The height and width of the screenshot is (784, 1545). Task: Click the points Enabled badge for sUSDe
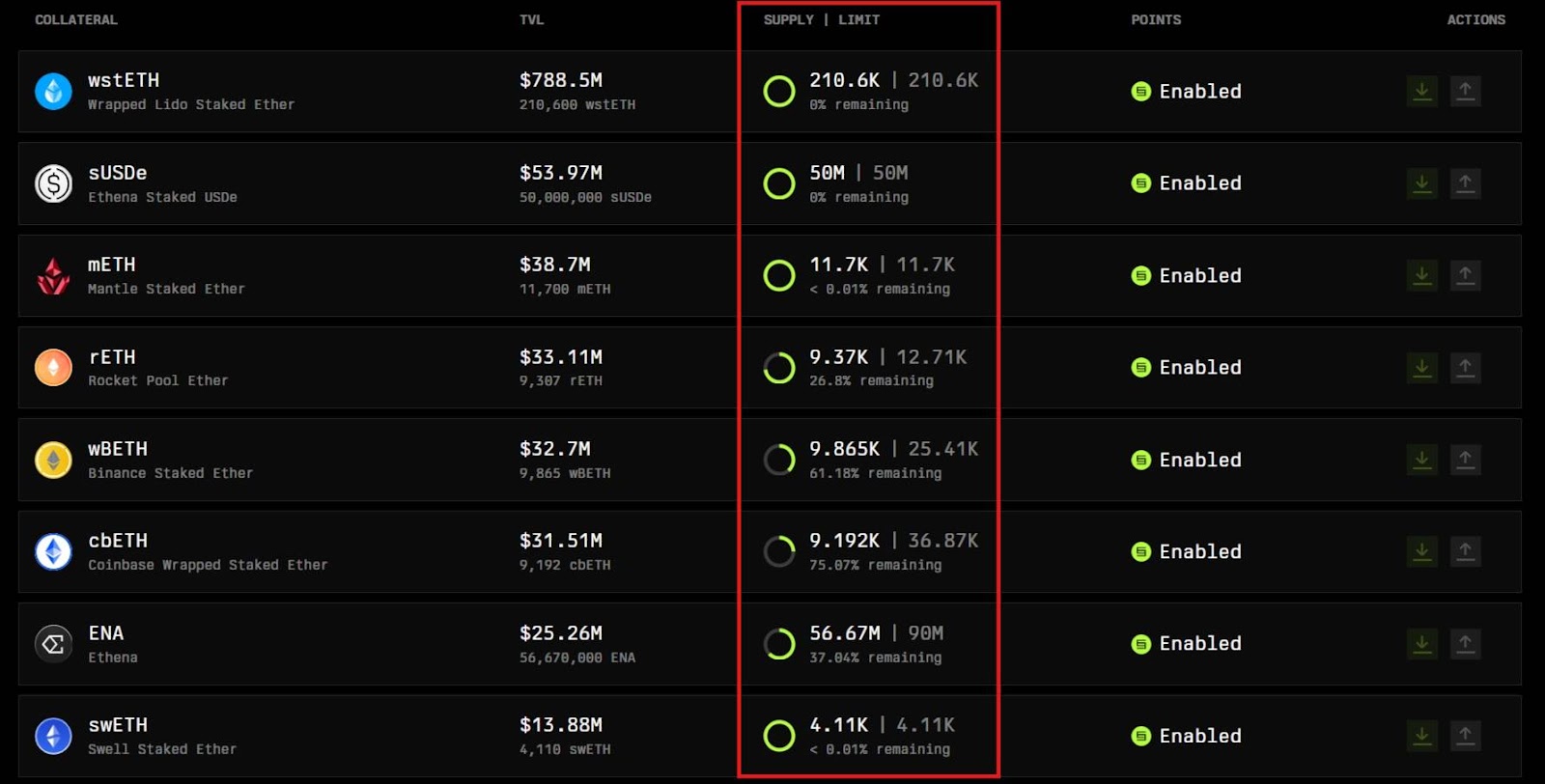pos(1187,183)
